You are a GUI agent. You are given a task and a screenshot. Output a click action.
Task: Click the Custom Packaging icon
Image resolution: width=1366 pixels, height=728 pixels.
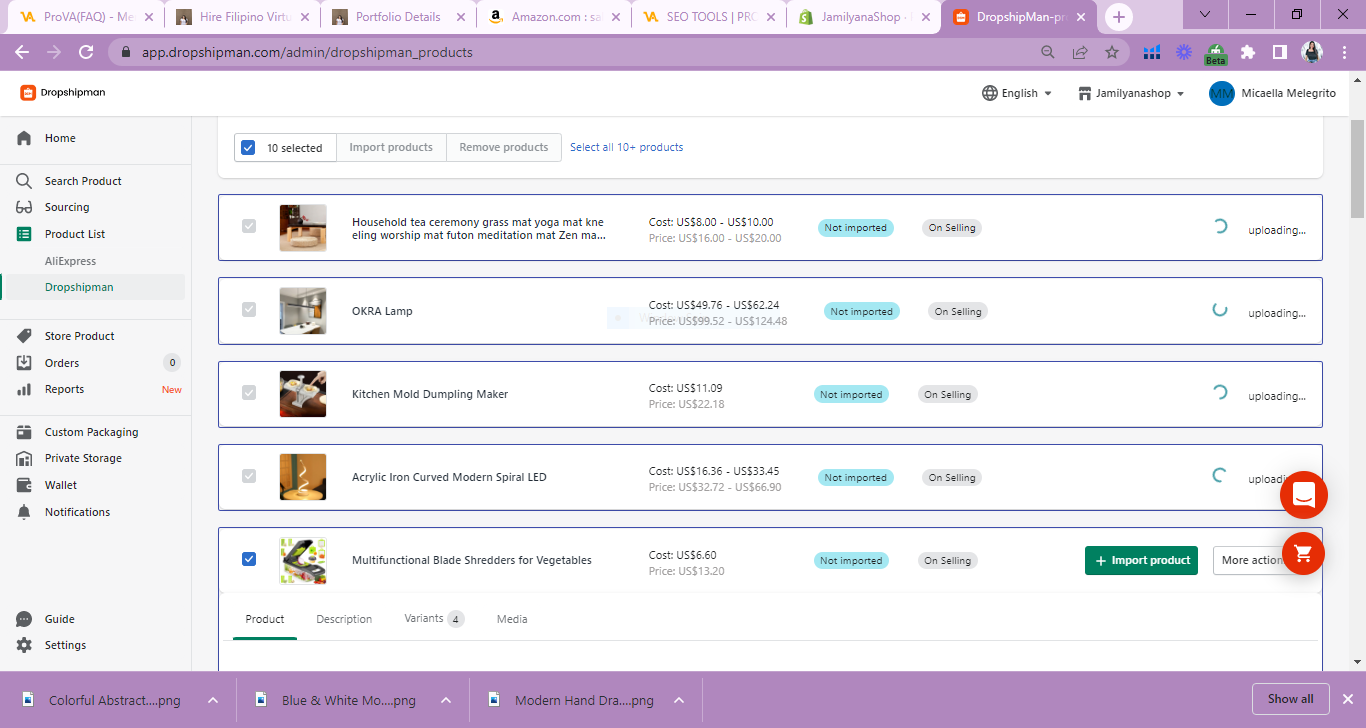point(24,432)
